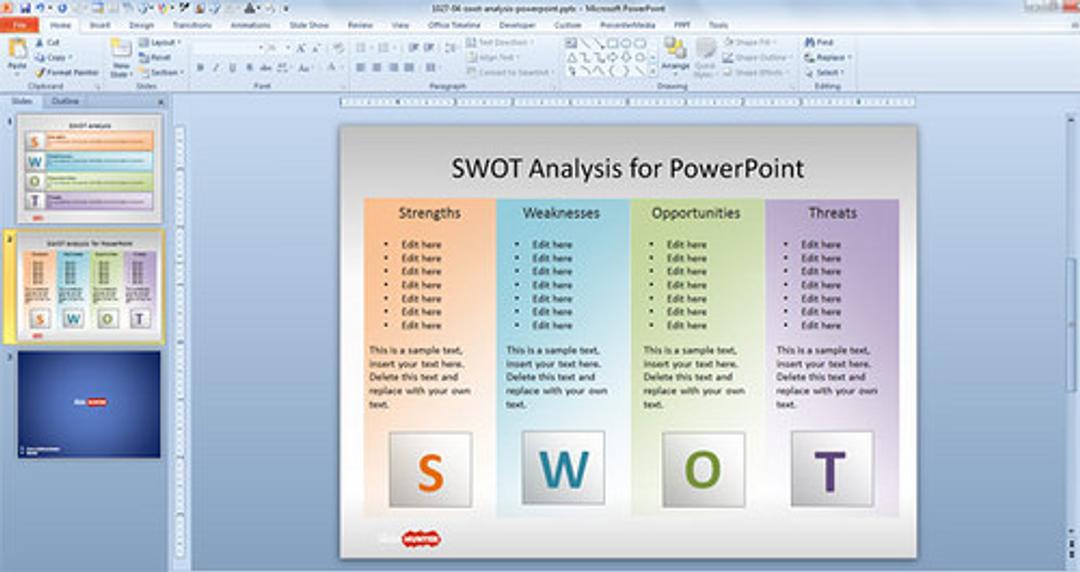Click Text Direction button

501,43
